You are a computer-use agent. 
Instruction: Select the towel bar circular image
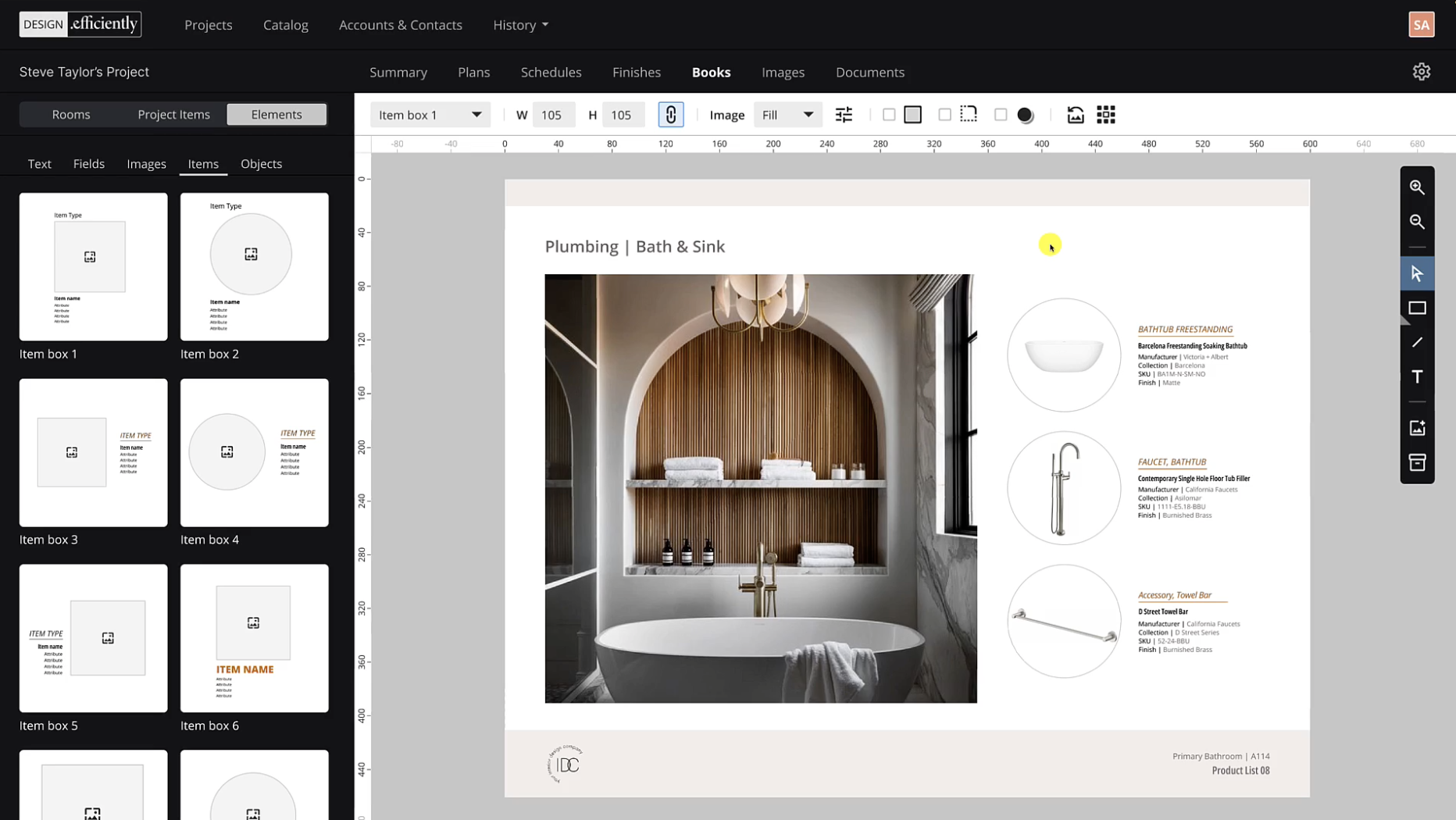coord(1064,621)
